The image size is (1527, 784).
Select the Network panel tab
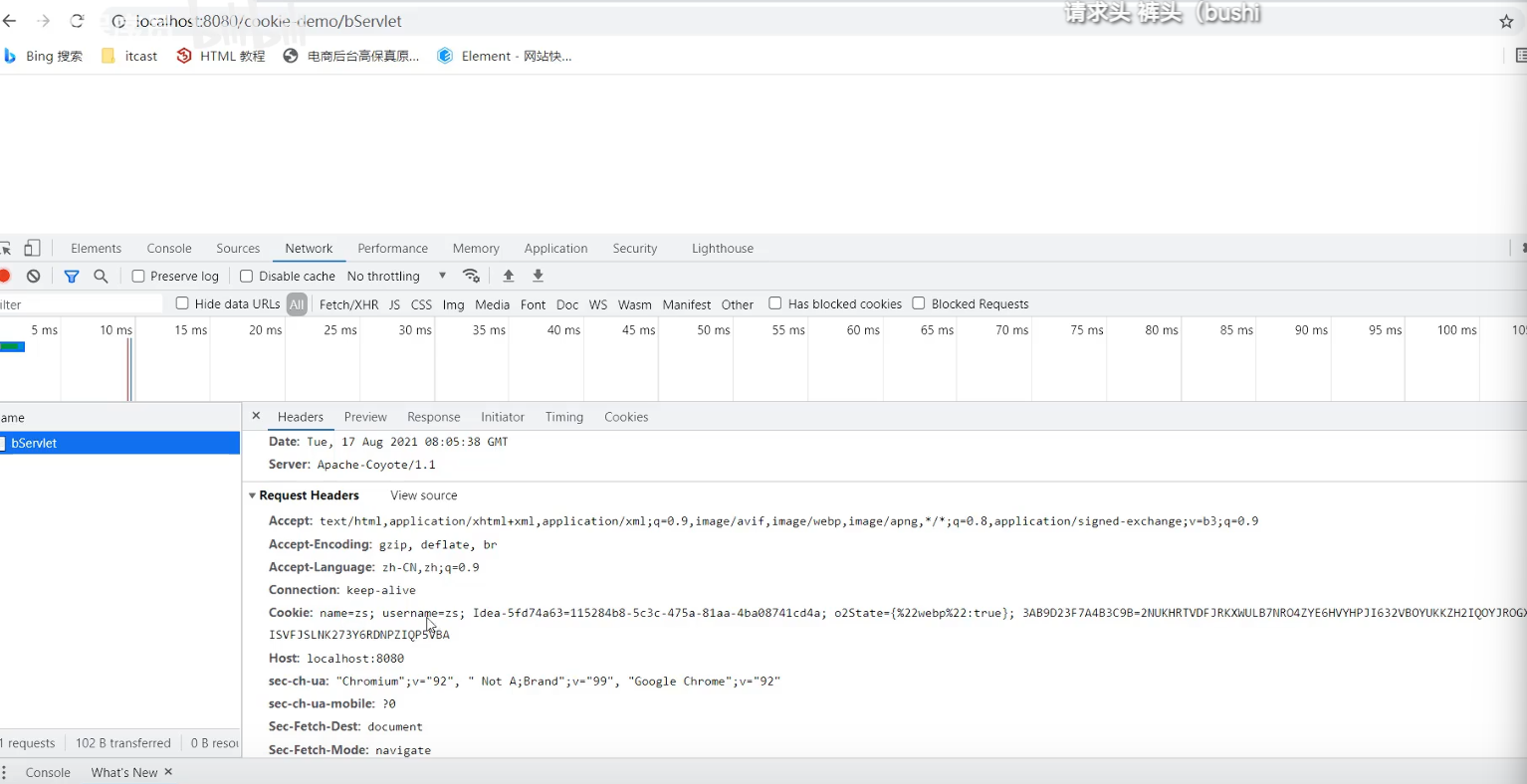[x=309, y=248]
